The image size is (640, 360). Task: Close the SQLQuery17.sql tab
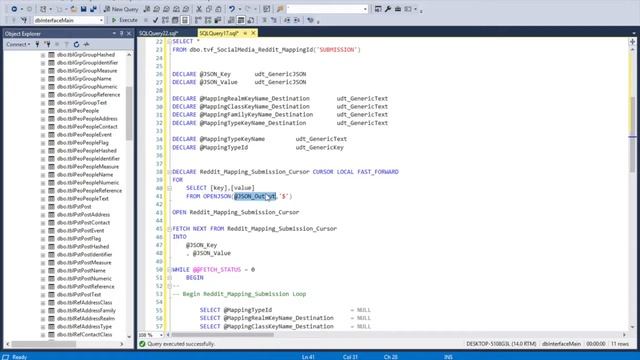click(253, 33)
